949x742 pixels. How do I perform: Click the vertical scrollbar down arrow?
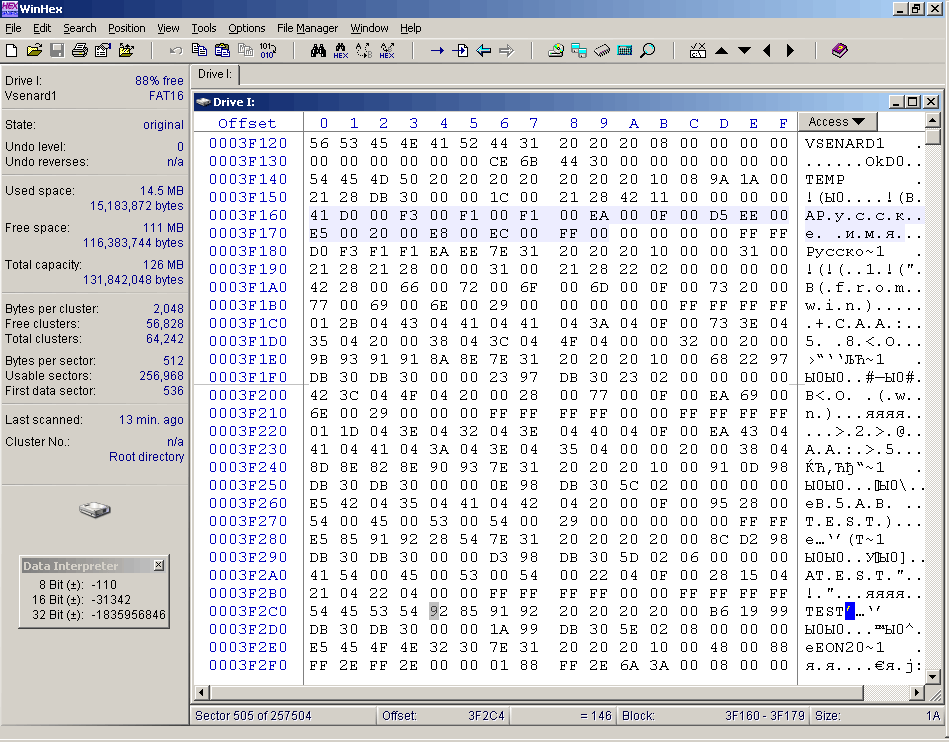[932, 676]
